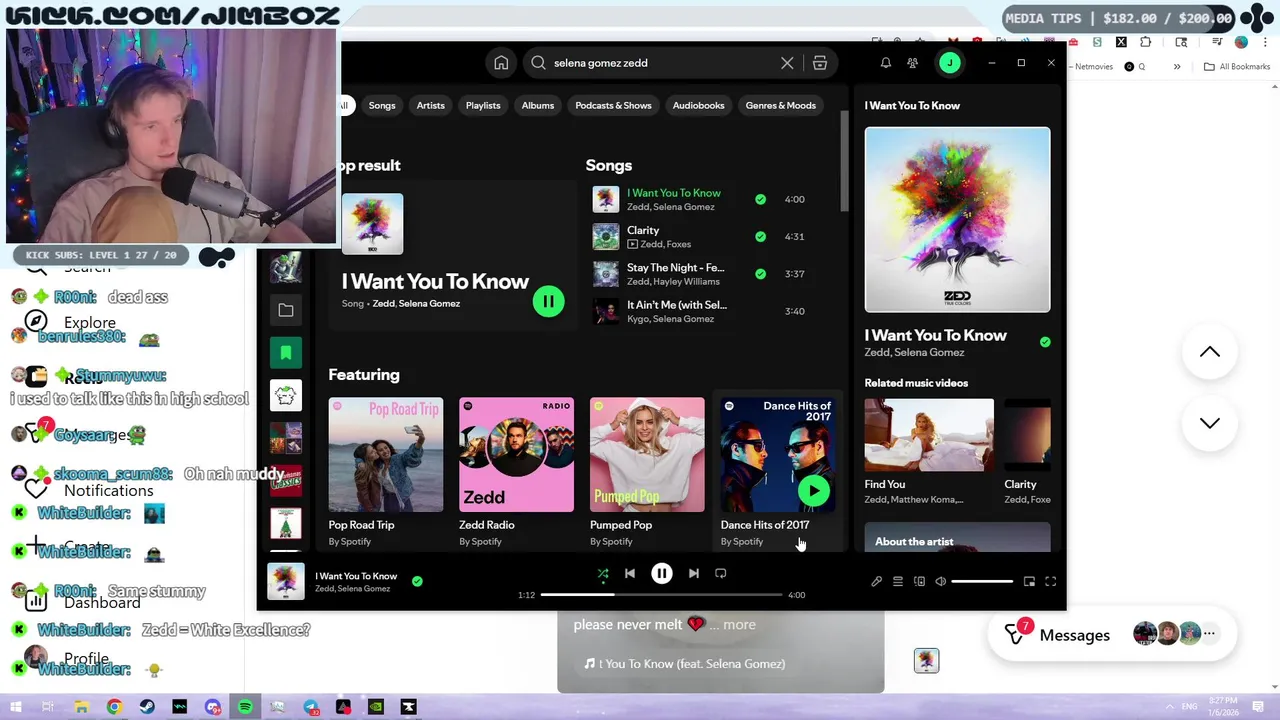Expand the bookmarks overflow double chevron
Image resolution: width=1280 pixels, height=720 pixels.
pyautogui.click(x=1177, y=67)
